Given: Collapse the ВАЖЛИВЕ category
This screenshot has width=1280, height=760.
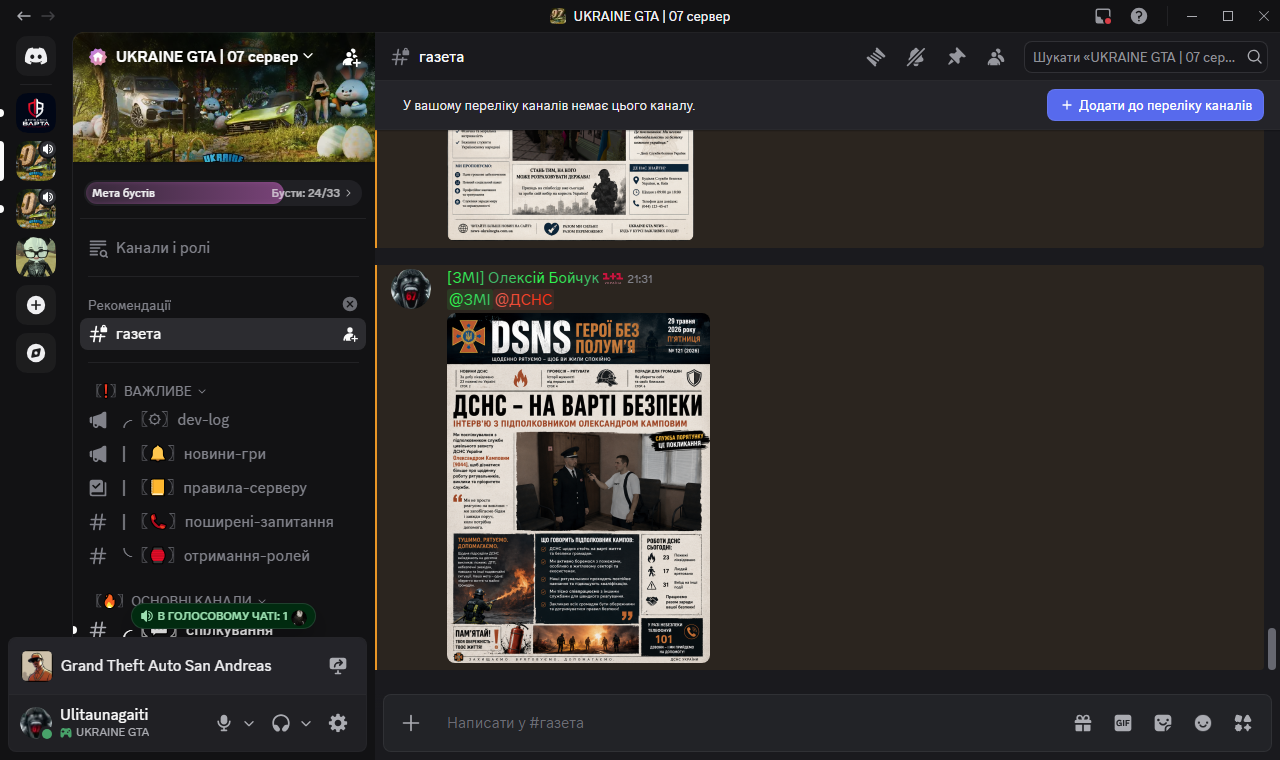Looking at the screenshot, I should pos(150,391).
